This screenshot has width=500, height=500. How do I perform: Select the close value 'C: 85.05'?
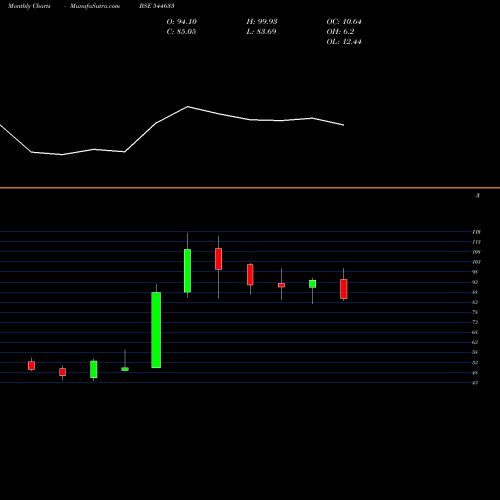point(181,32)
